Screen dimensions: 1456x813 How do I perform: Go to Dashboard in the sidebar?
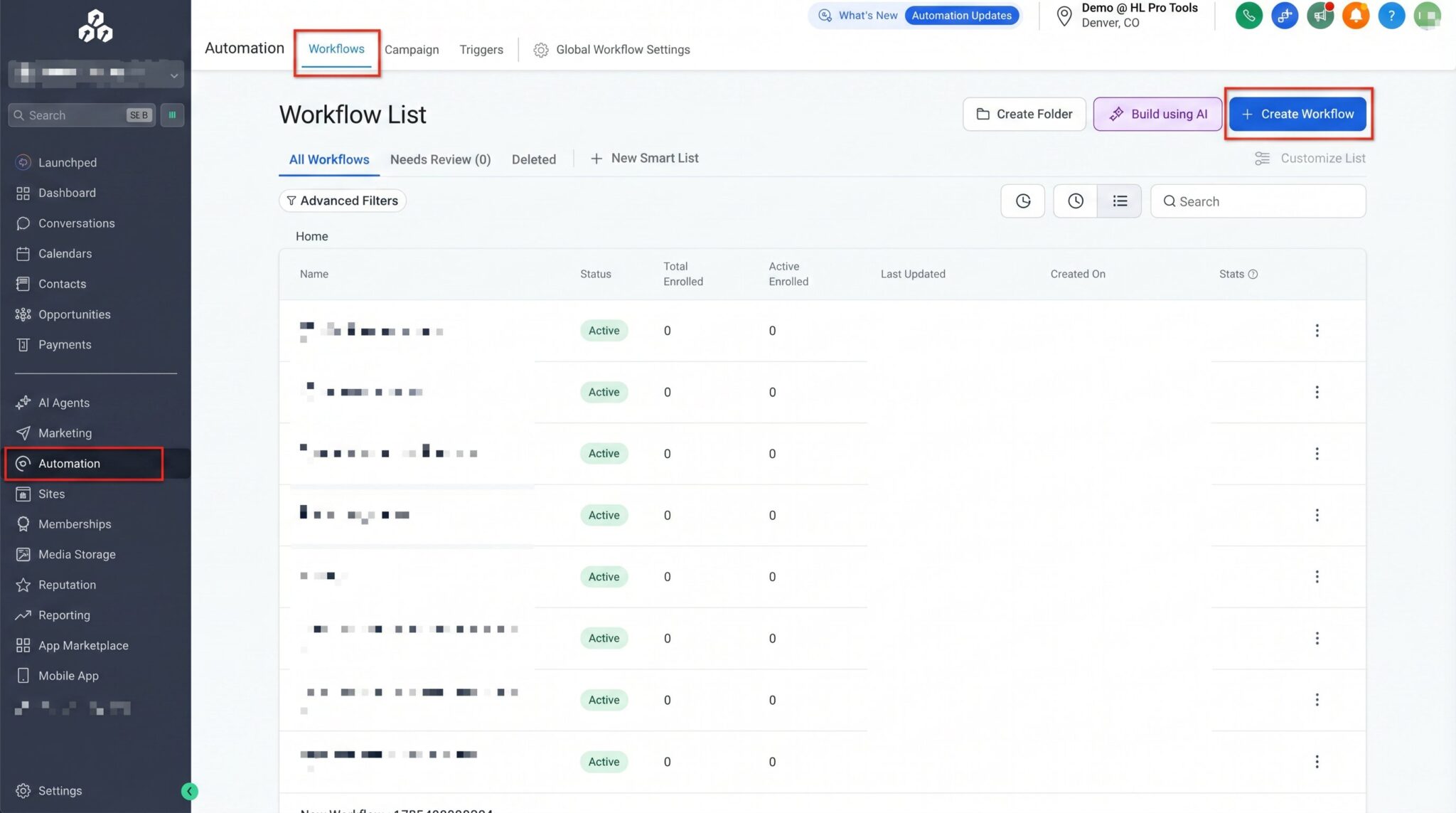coord(67,193)
